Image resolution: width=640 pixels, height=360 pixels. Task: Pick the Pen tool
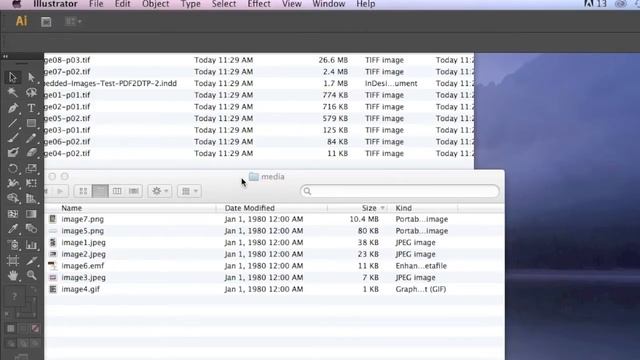coord(13,108)
